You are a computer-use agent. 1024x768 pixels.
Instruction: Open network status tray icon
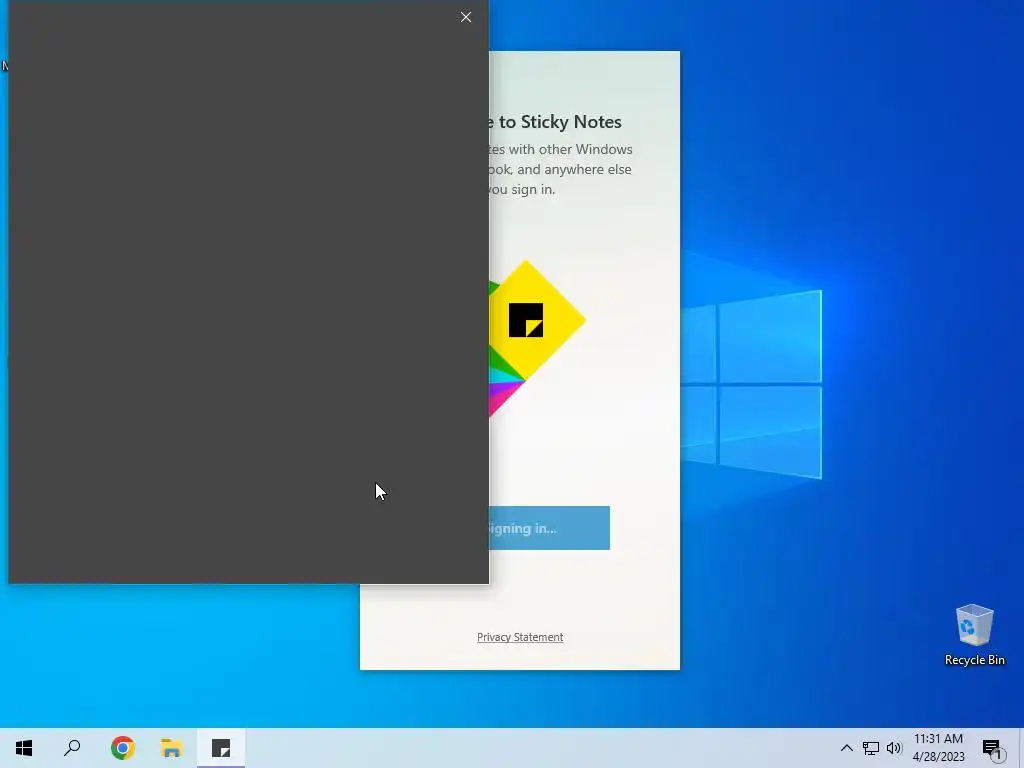(x=871, y=748)
